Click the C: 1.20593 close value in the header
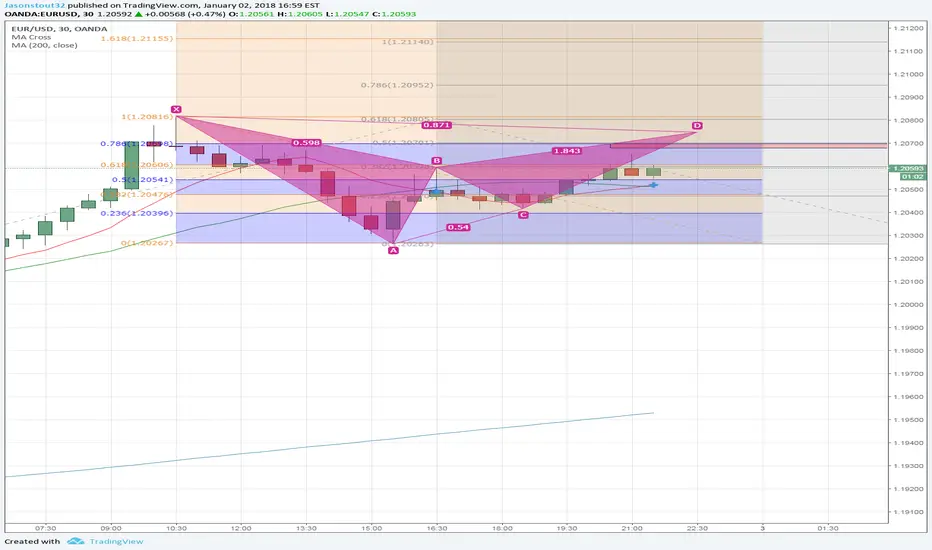Screen dimensions: 932x550 394,14
